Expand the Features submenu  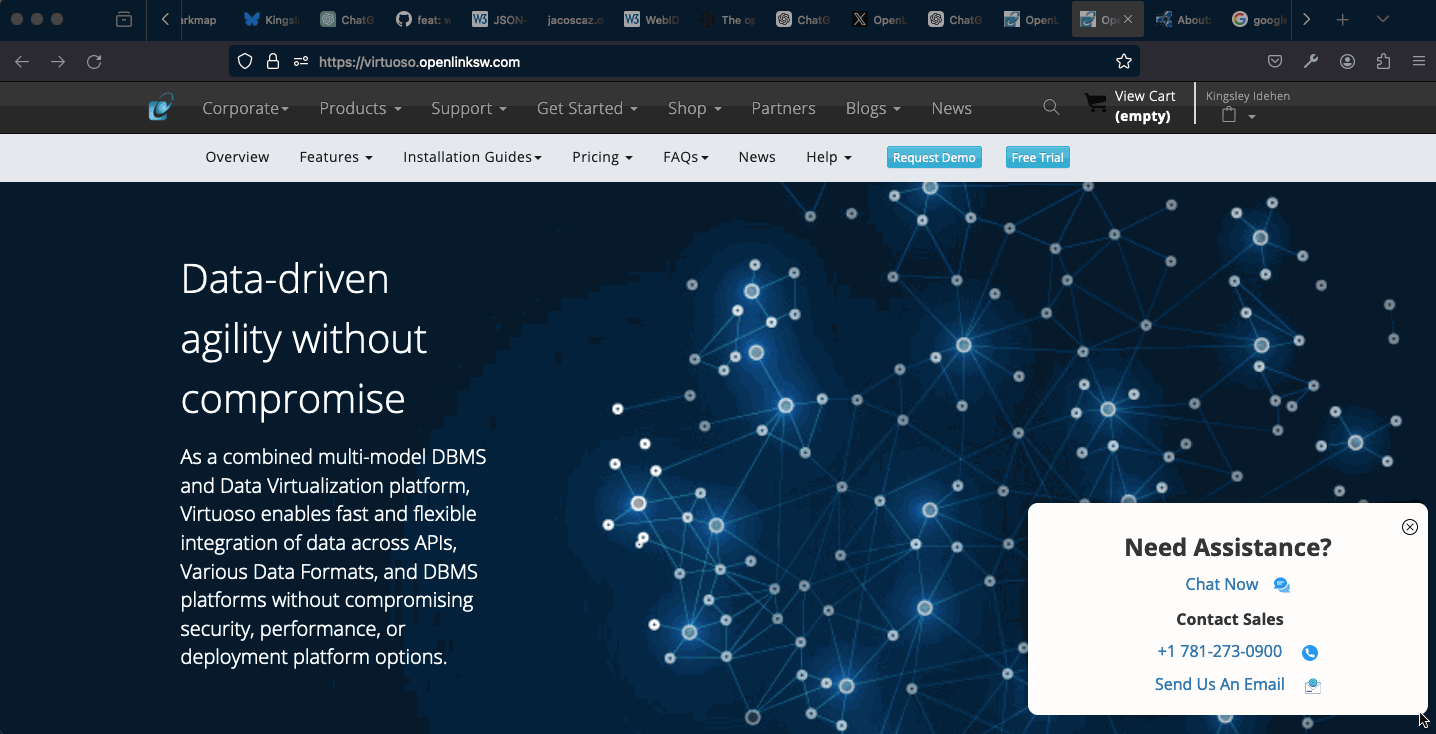[x=336, y=157]
